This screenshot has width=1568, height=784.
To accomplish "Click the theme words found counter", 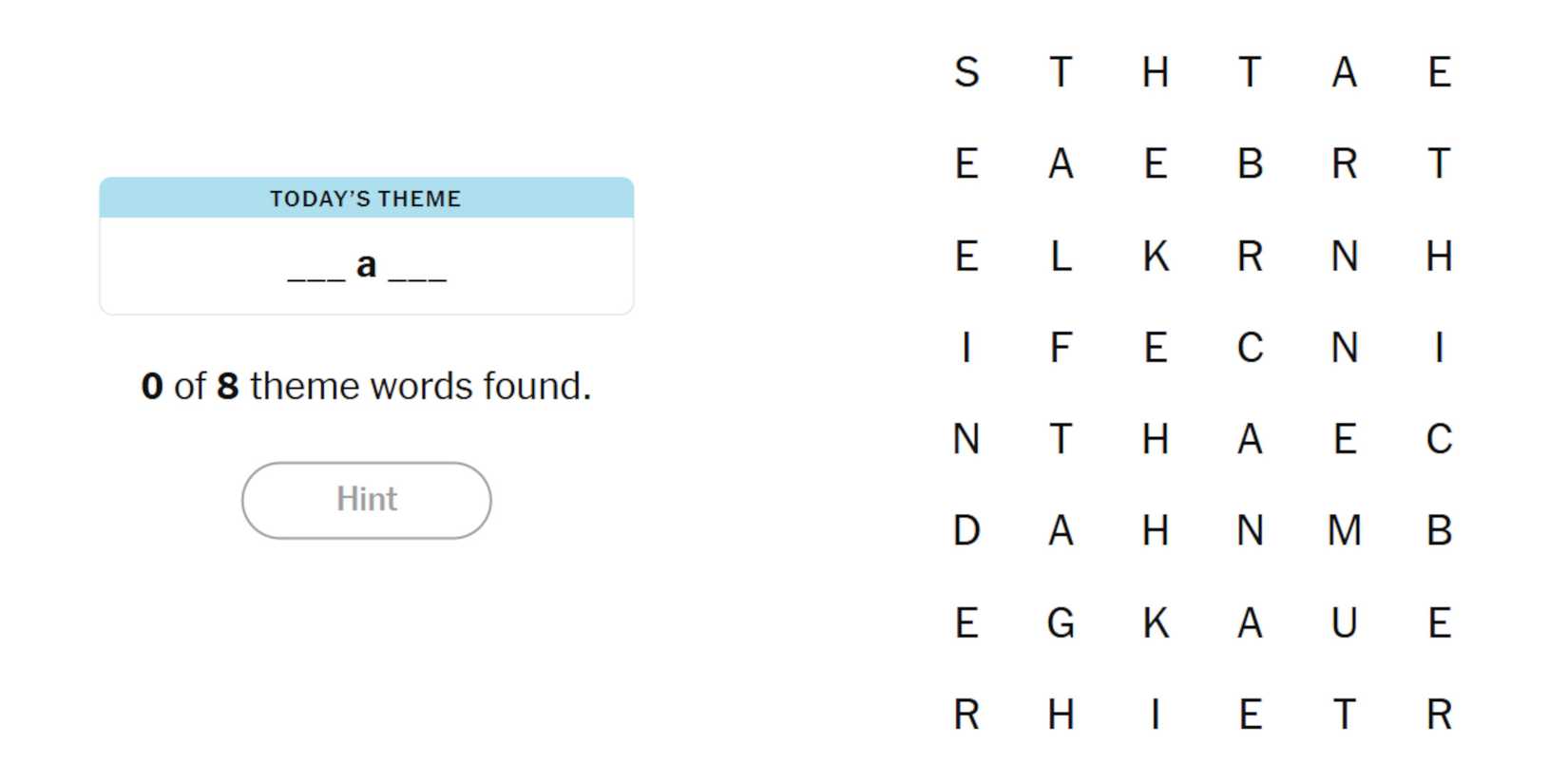I will pyautogui.click(x=366, y=387).
